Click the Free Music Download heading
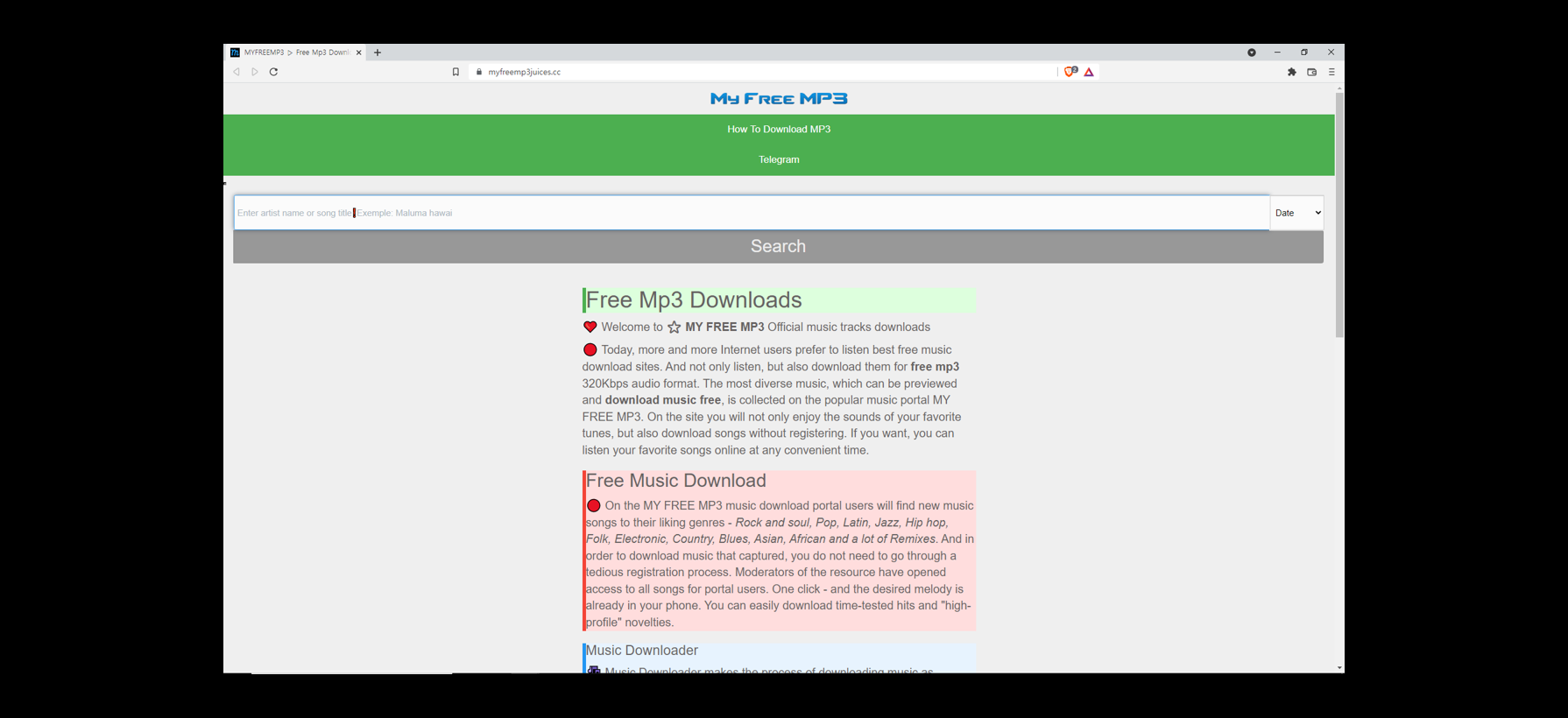This screenshot has width=1568, height=718. pyautogui.click(x=675, y=481)
